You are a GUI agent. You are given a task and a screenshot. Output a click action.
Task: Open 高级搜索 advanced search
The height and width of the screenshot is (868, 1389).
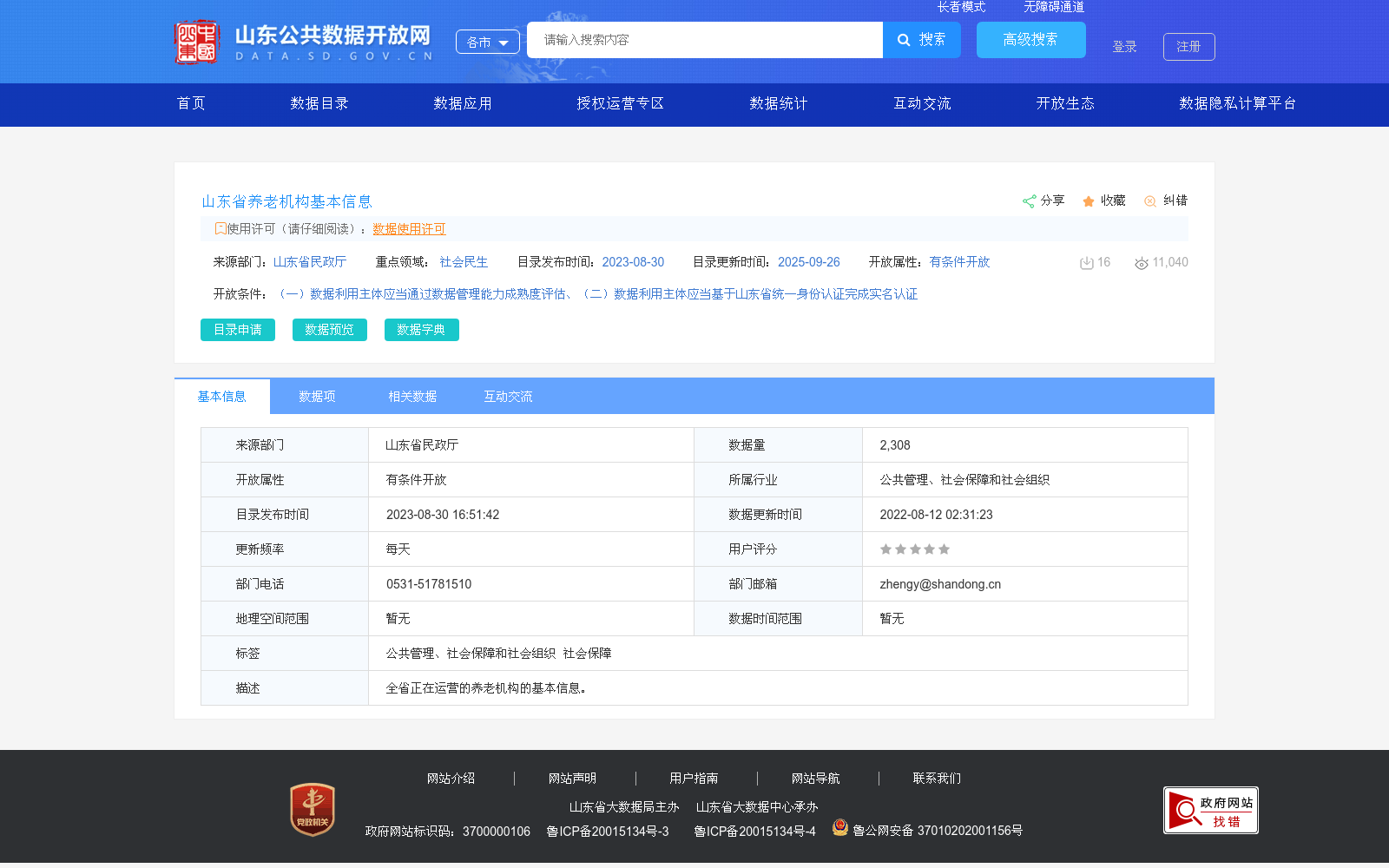coord(1031,40)
